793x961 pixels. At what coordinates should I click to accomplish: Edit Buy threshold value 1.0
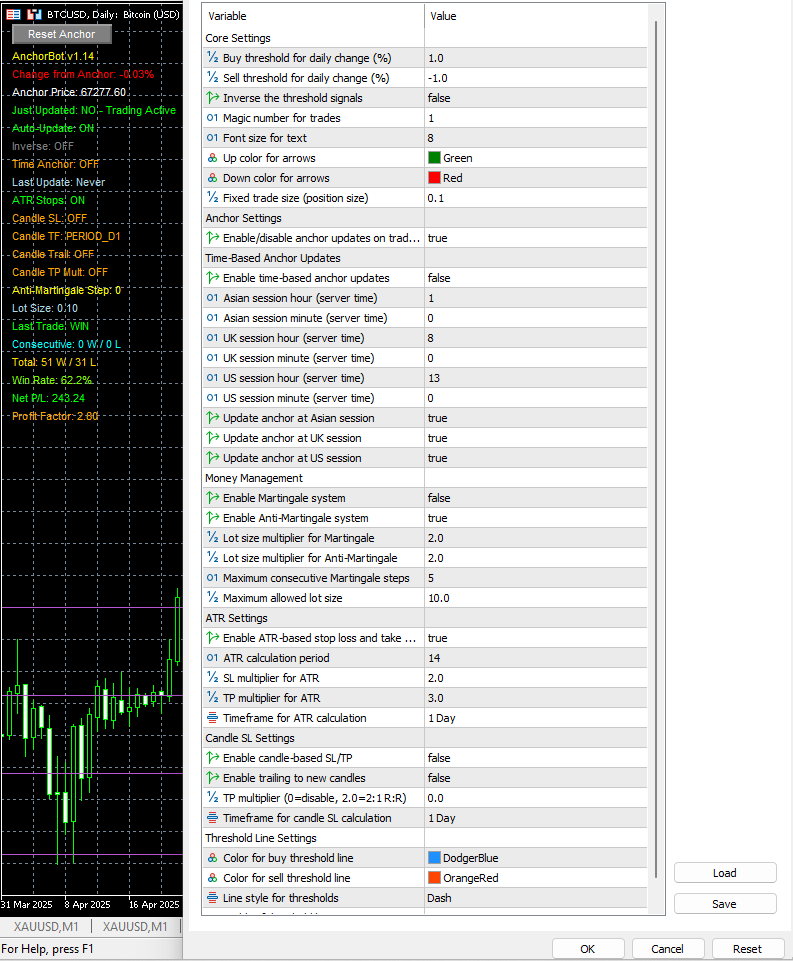536,58
